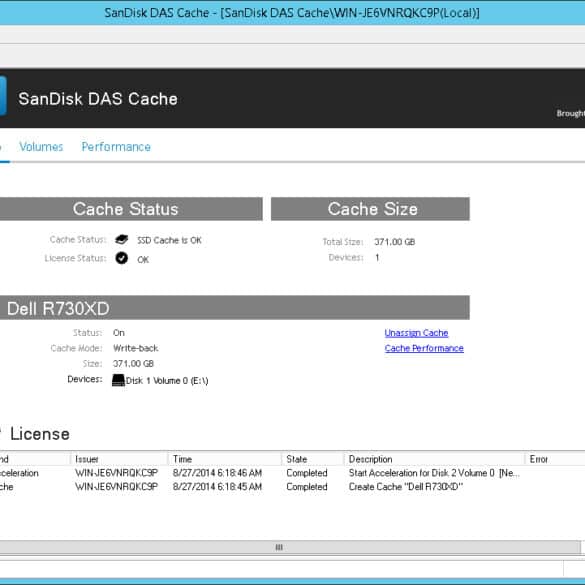
Task: Click the License section heading
Action: click(40, 434)
